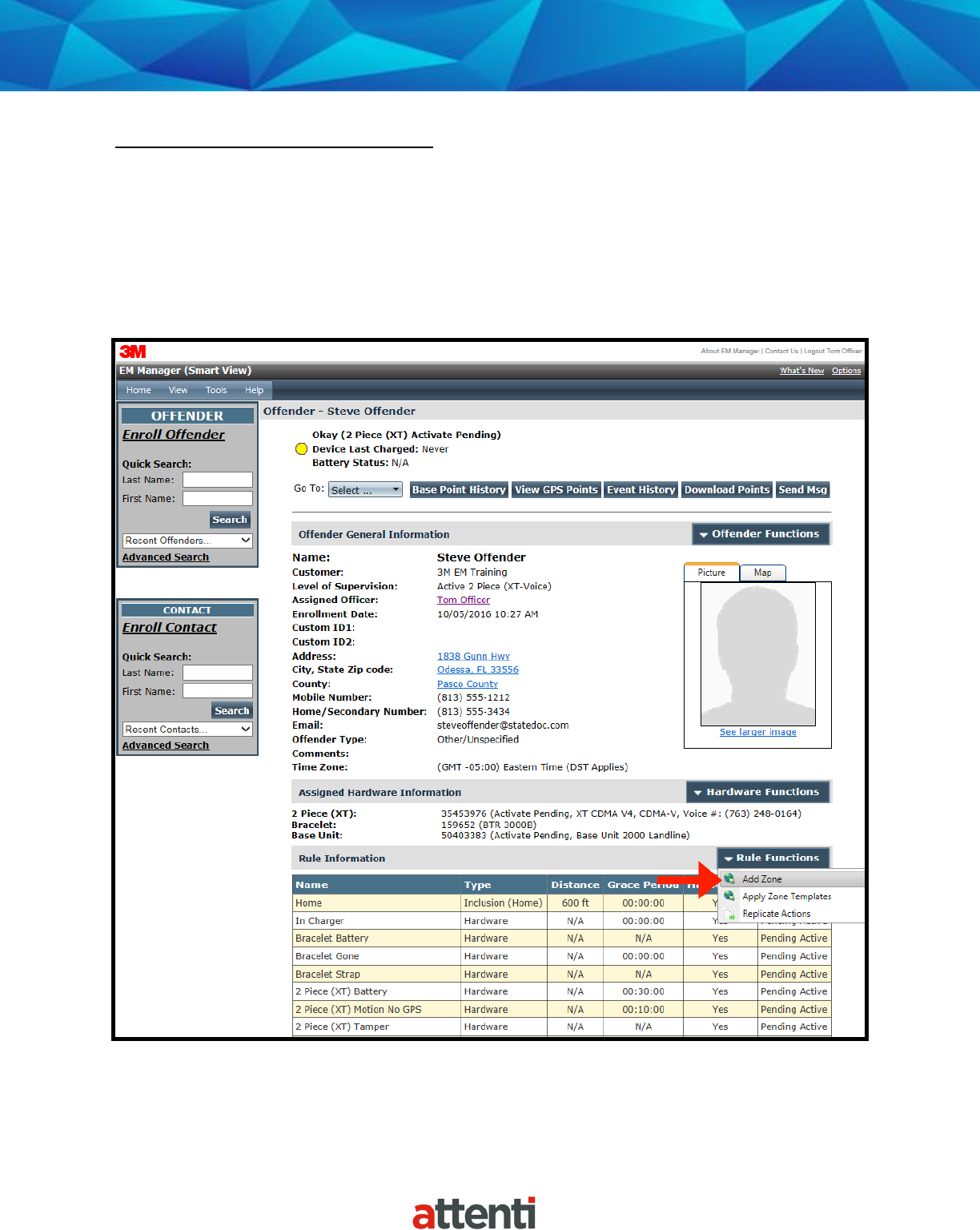
Task: Click the Inclusion (Home) type cell
Action: [x=504, y=903]
